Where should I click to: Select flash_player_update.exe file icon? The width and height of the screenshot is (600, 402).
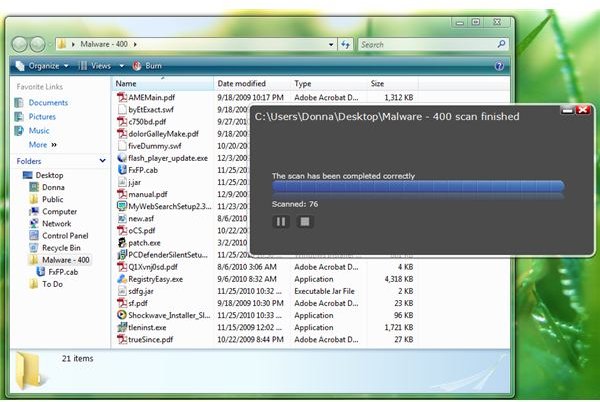[x=122, y=158]
